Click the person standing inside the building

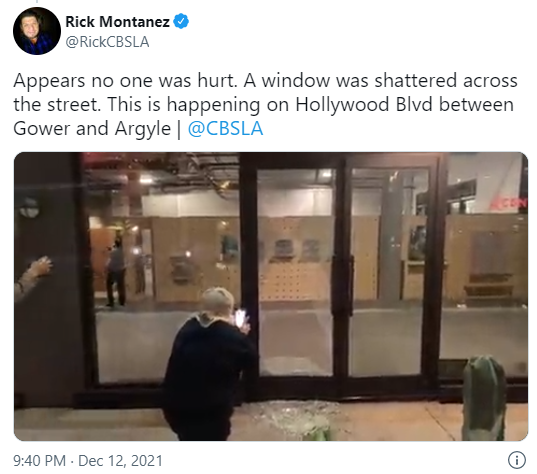115,272
